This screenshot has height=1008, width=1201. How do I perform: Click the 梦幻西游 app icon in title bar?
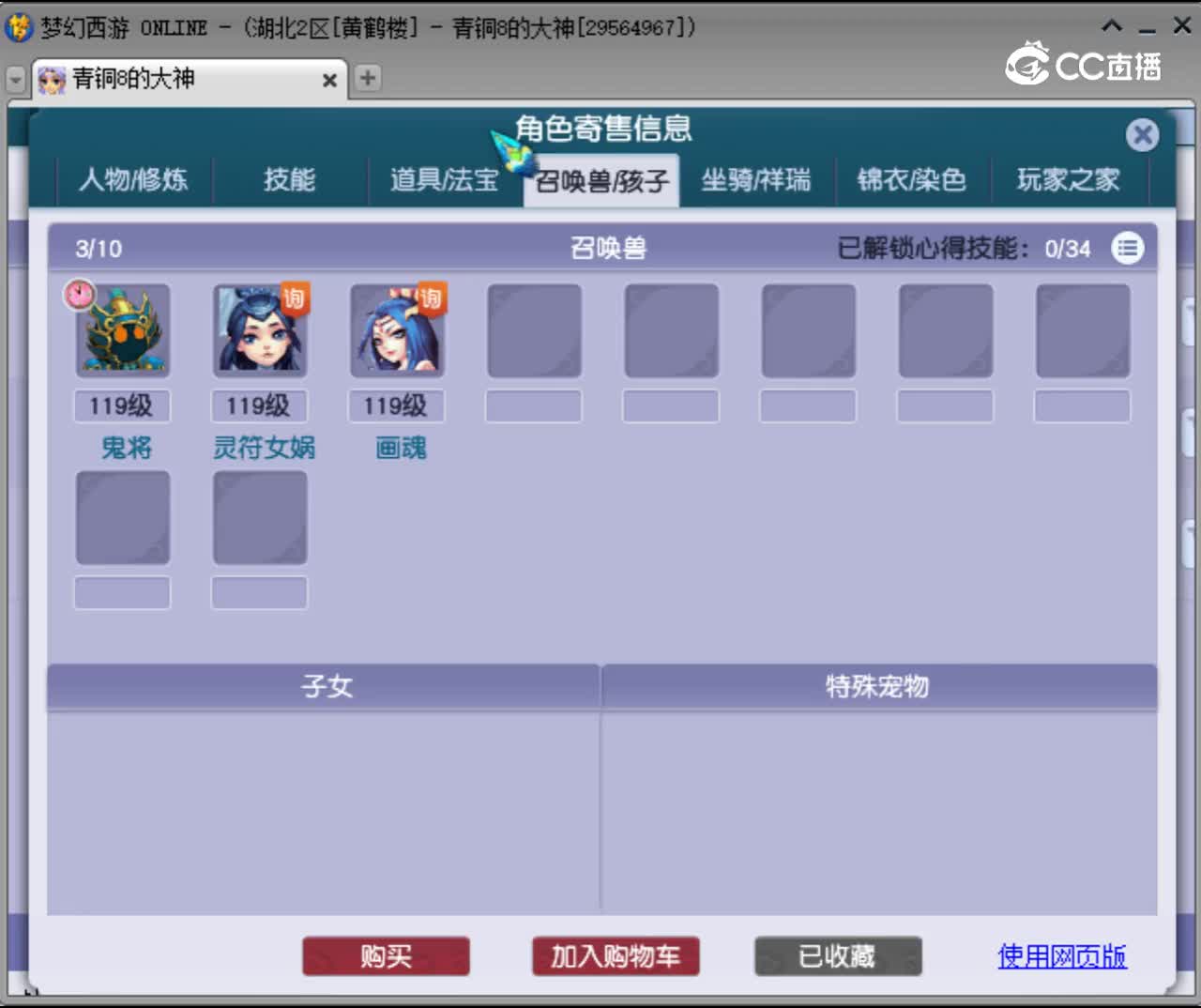(19, 27)
